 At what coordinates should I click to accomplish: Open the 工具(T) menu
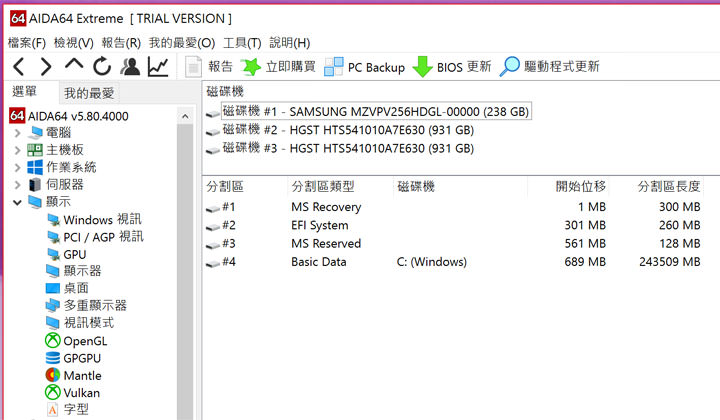[x=242, y=43]
